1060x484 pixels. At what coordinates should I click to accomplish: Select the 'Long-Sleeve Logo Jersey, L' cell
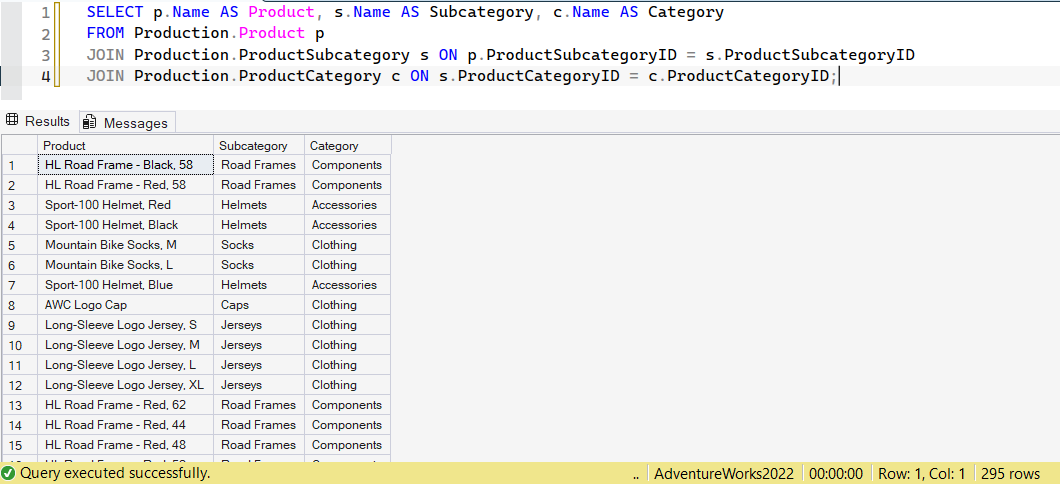126,365
